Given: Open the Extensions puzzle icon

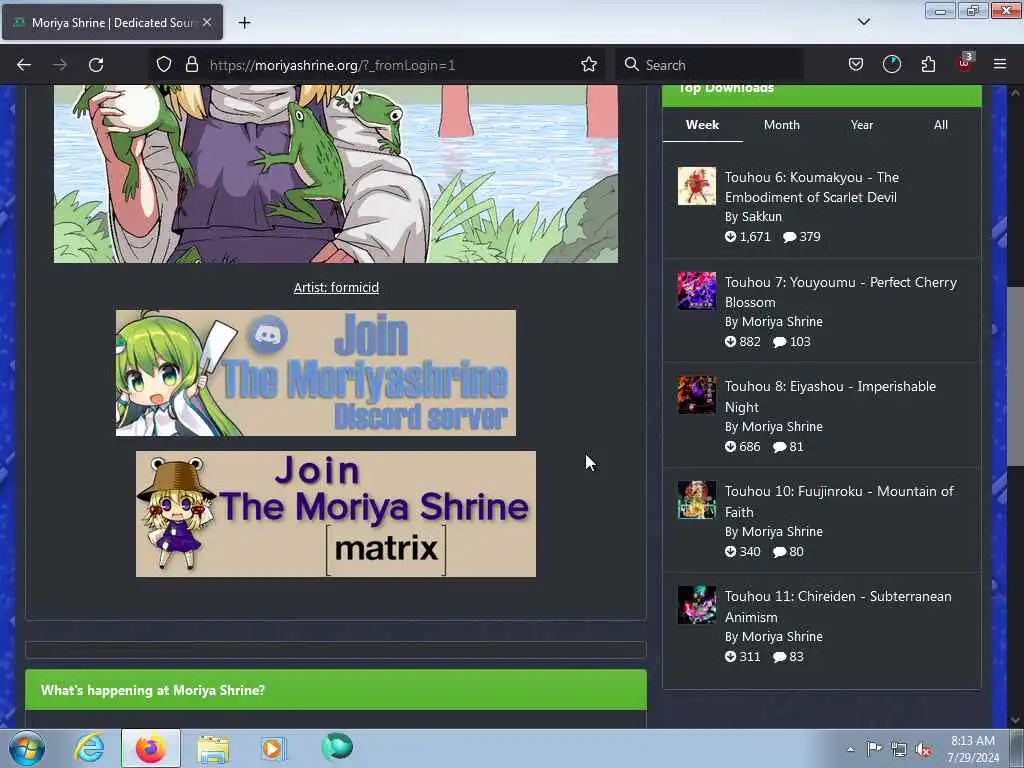Looking at the screenshot, I should pos(928,65).
